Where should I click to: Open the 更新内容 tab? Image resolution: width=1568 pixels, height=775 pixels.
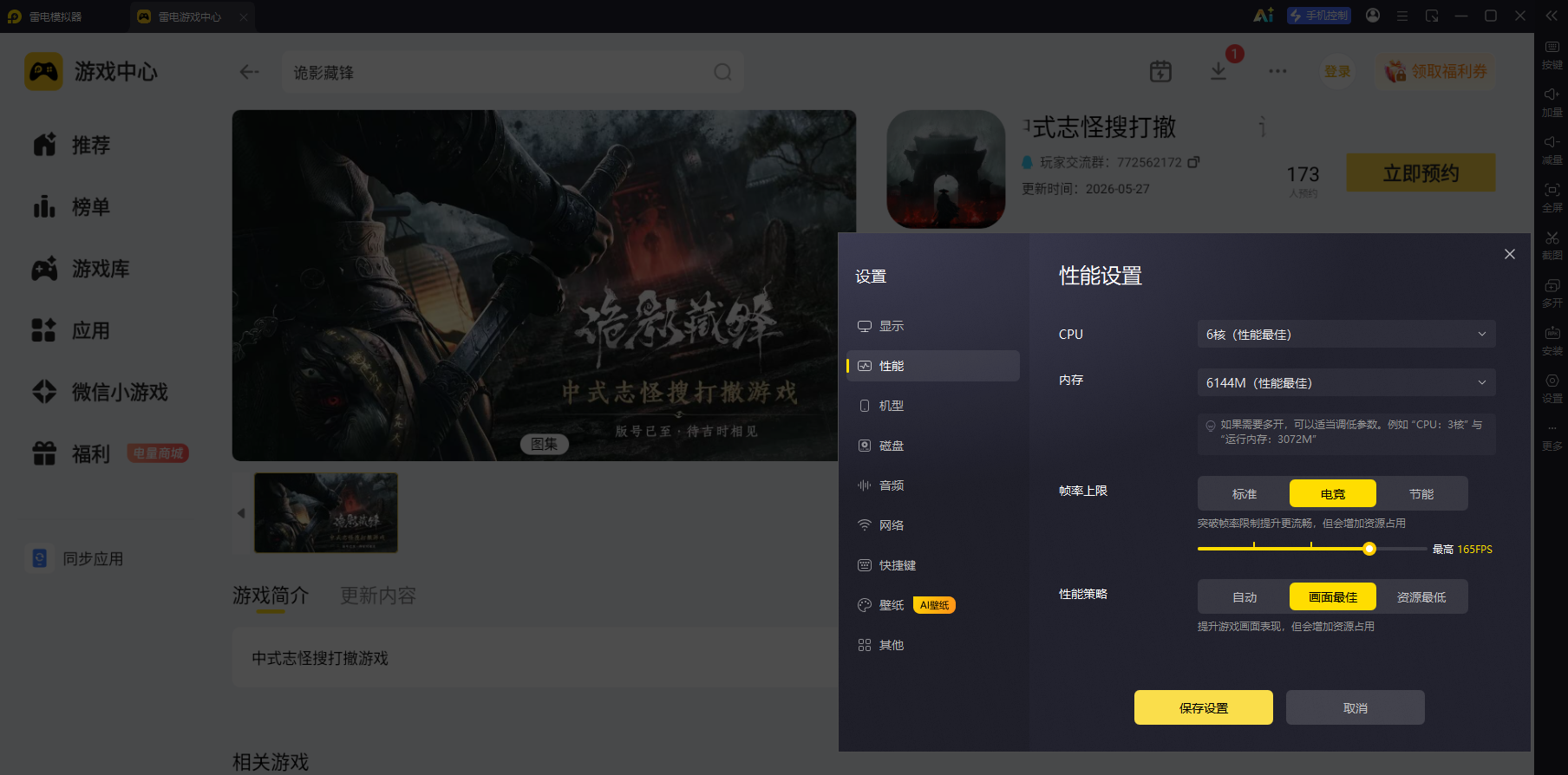tap(378, 596)
